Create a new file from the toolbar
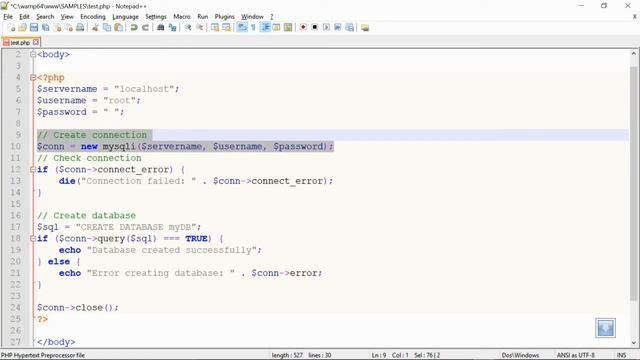This screenshot has width=640, height=360. click(x=11, y=28)
